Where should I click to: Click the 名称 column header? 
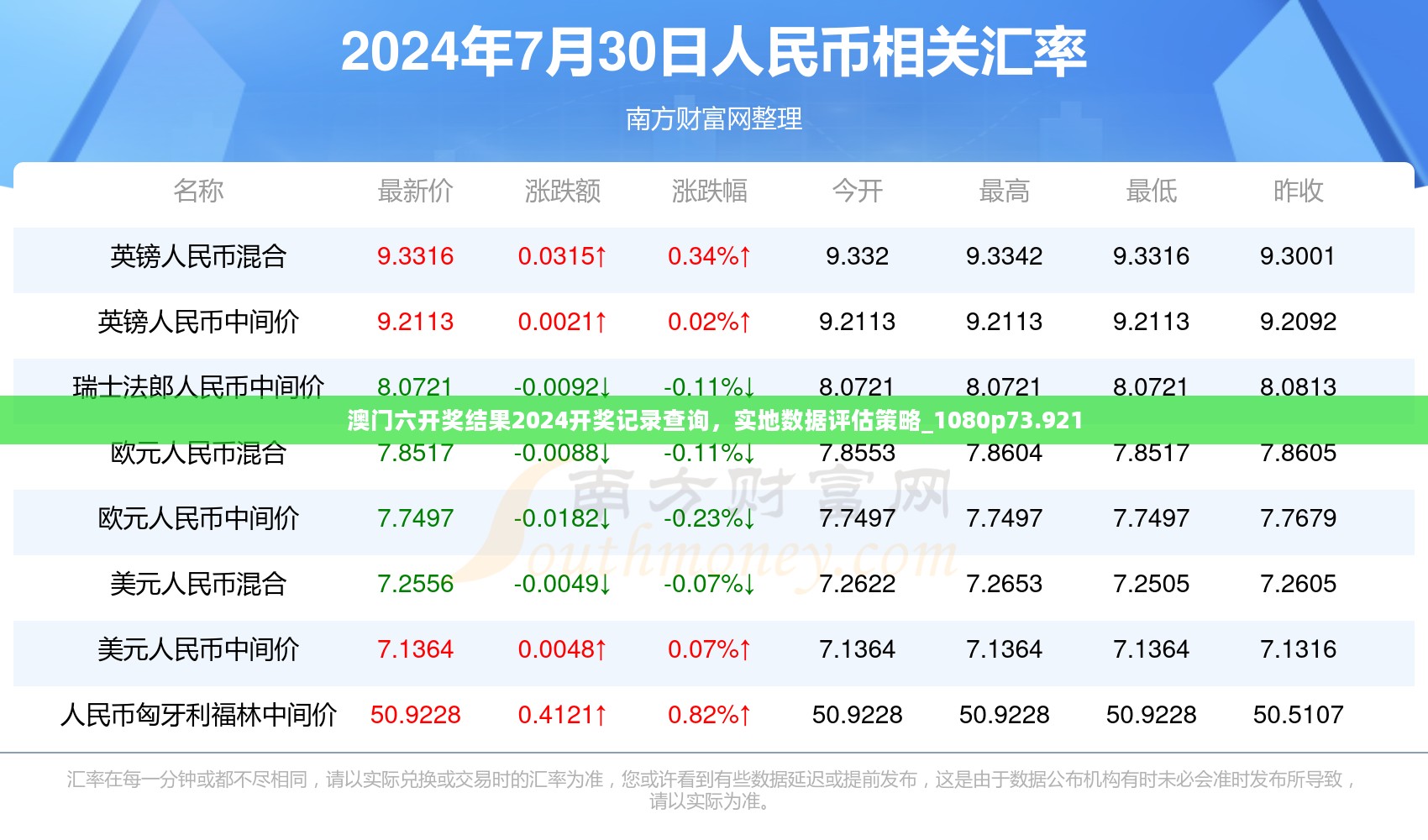(x=198, y=191)
